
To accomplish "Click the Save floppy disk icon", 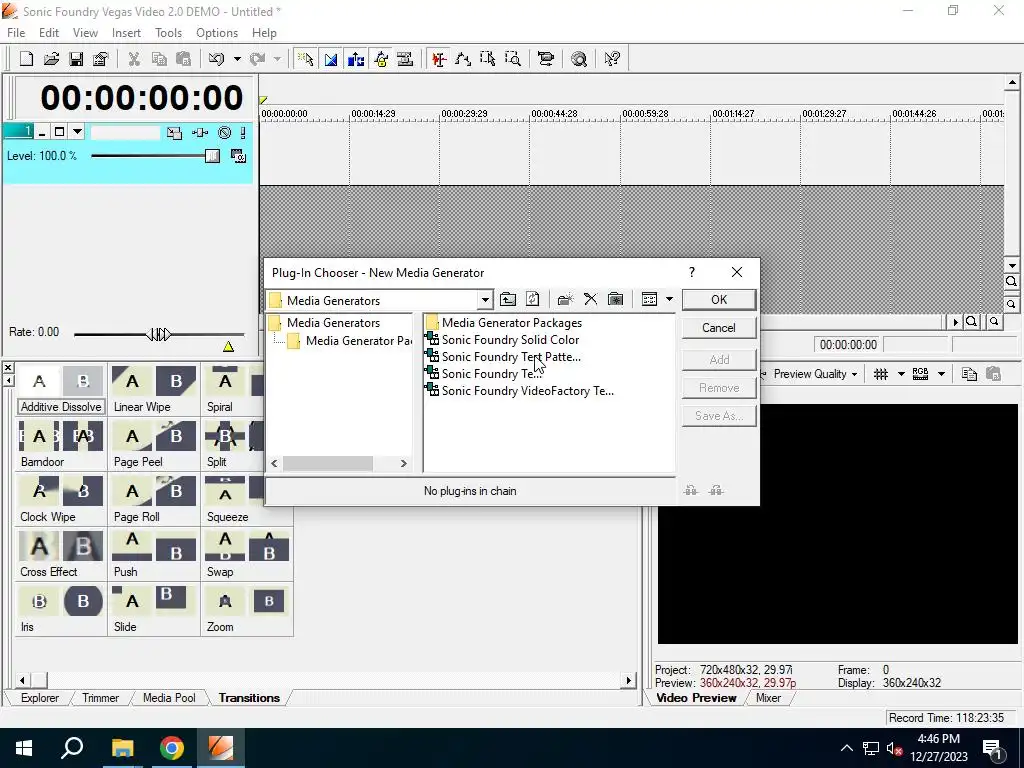I will 76,59.
